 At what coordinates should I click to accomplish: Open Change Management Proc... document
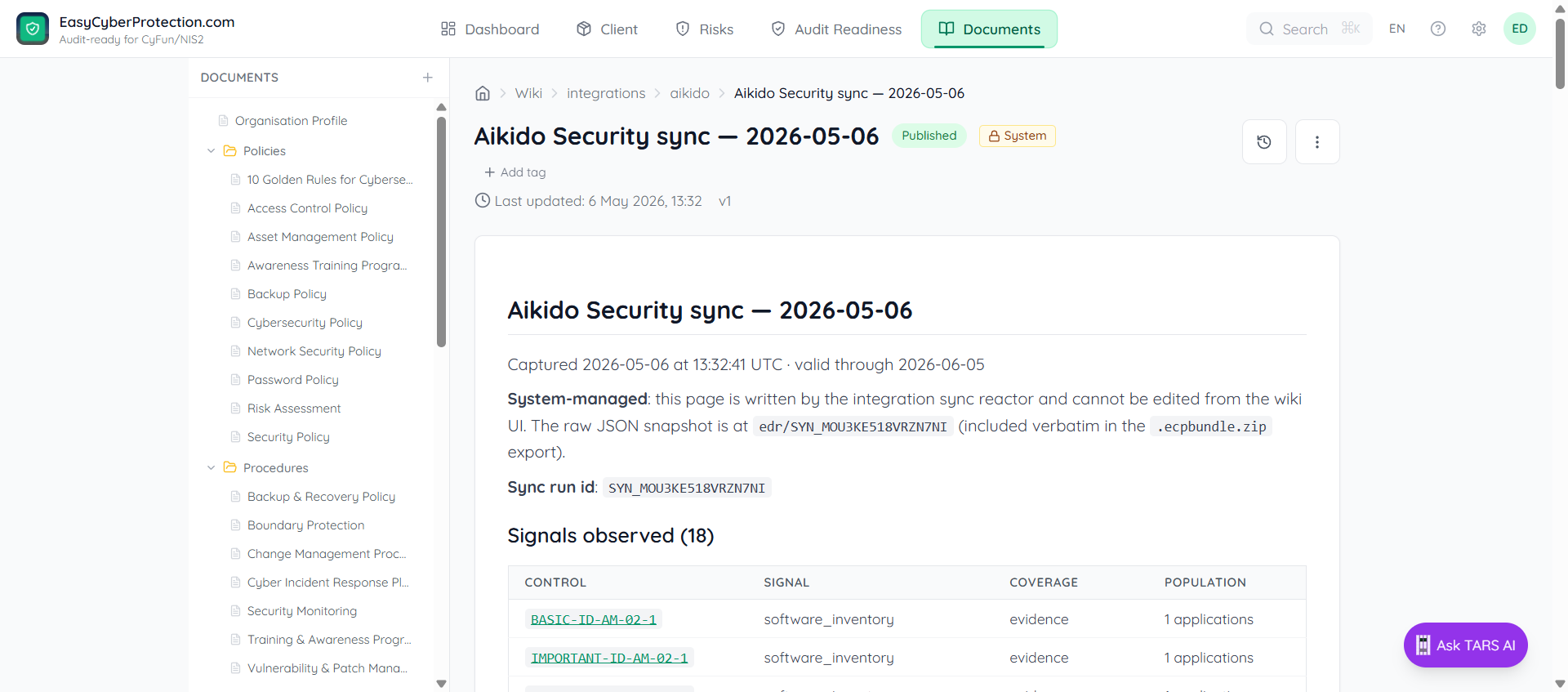[327, 554]
